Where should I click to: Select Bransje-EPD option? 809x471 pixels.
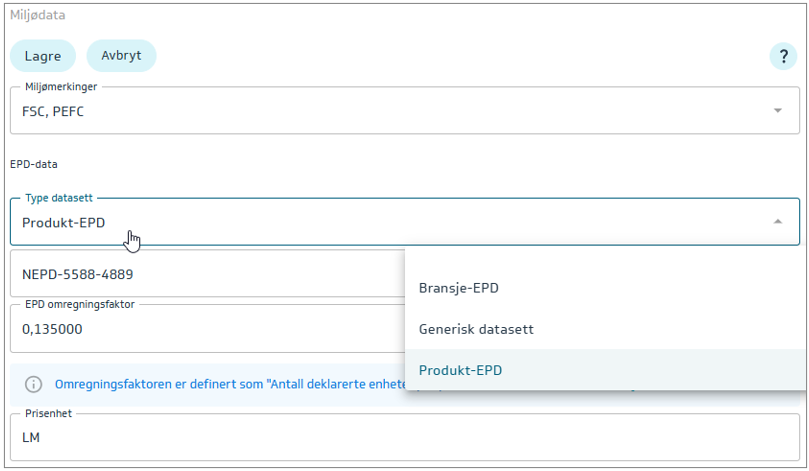click(605, 288)
